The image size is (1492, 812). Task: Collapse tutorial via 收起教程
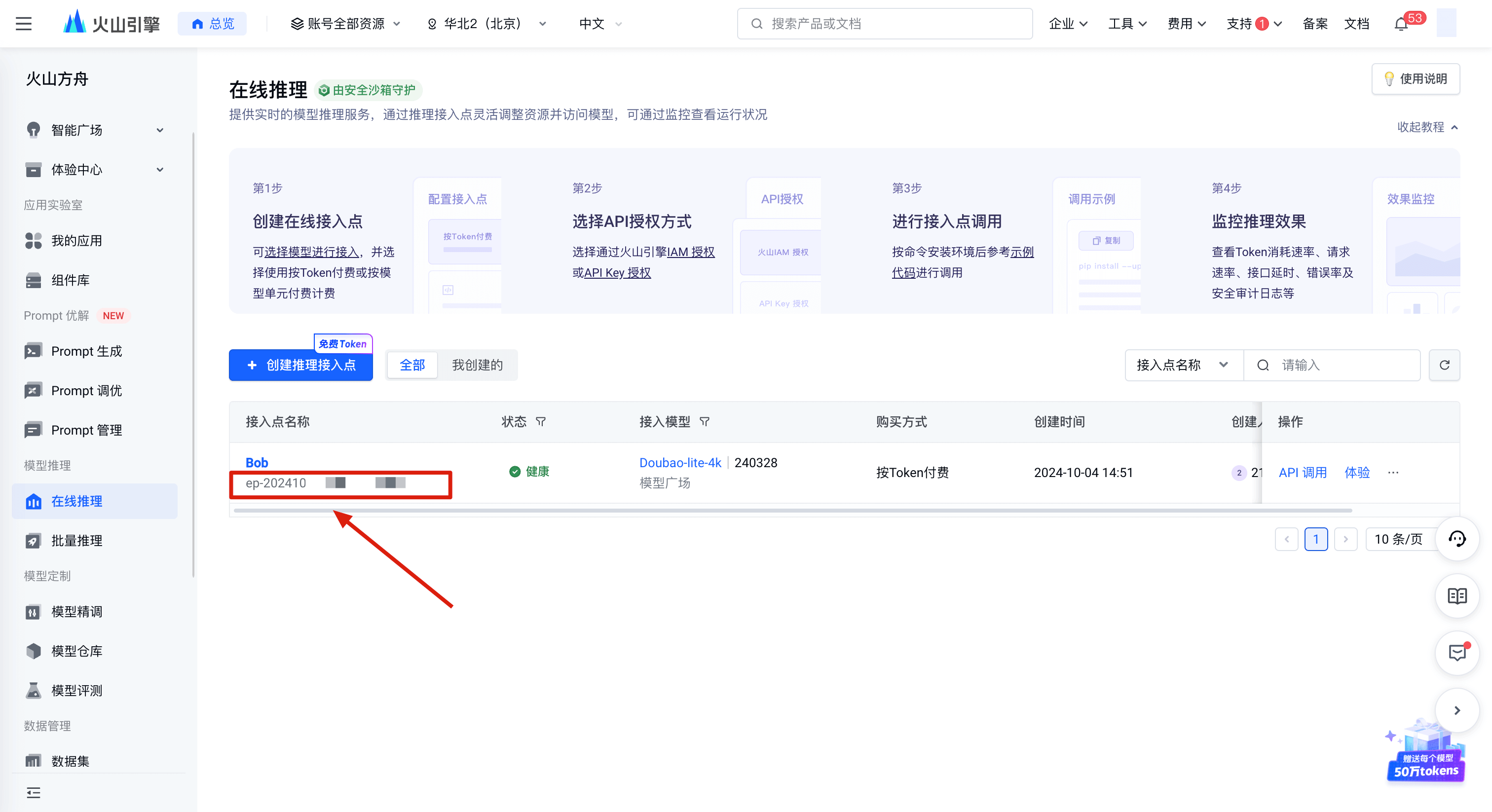pos(1427,127)
